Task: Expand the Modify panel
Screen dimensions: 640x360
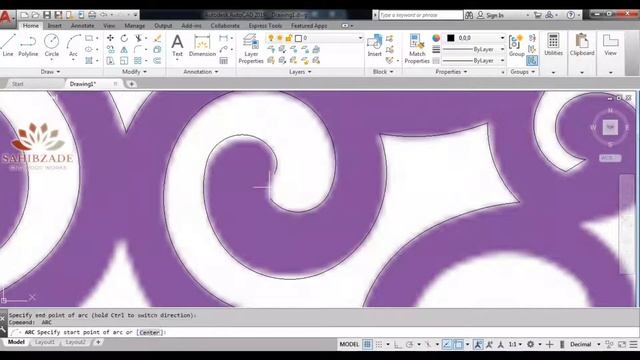Action: (134, 72)
